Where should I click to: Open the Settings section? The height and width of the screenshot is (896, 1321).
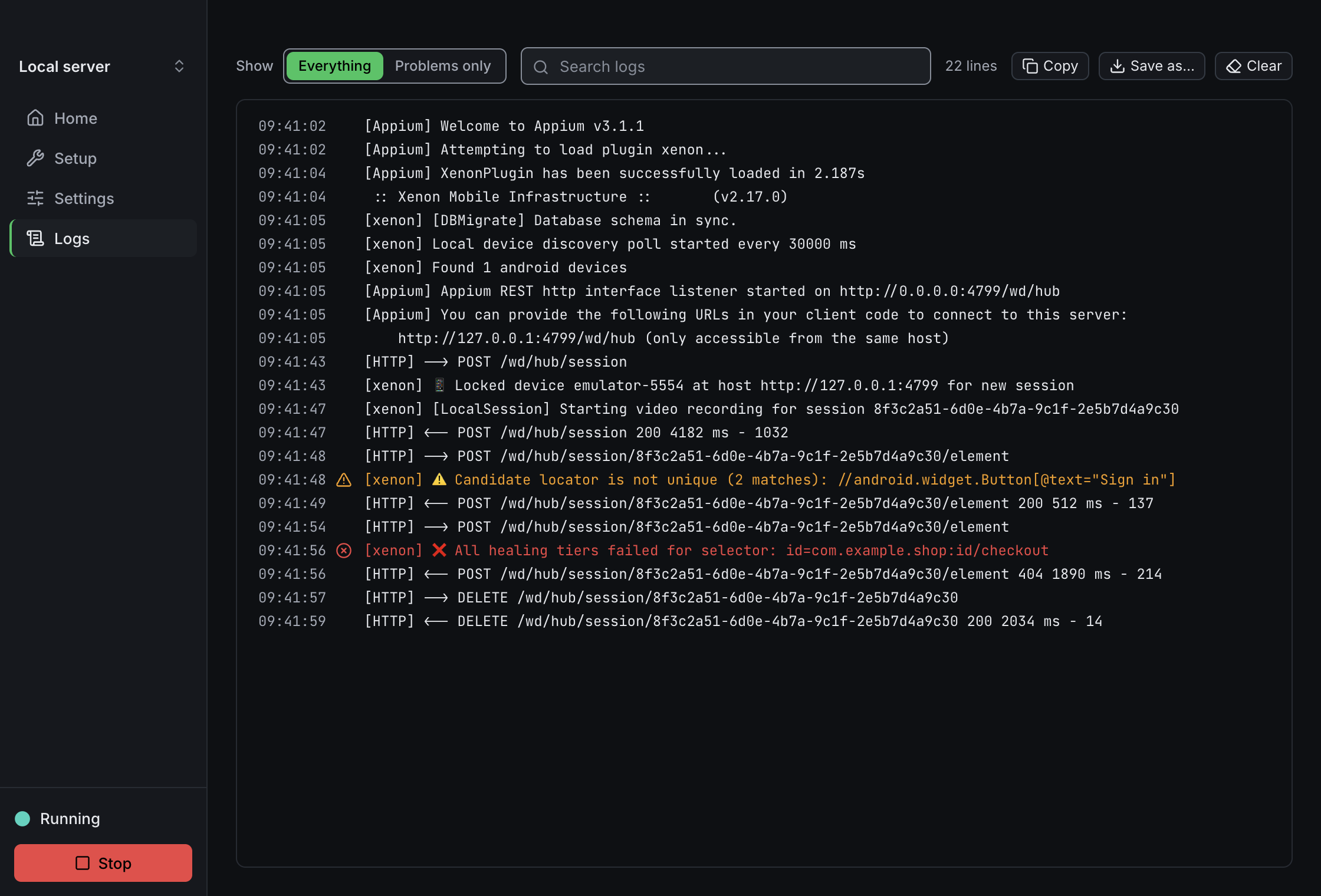click(104, 198)
